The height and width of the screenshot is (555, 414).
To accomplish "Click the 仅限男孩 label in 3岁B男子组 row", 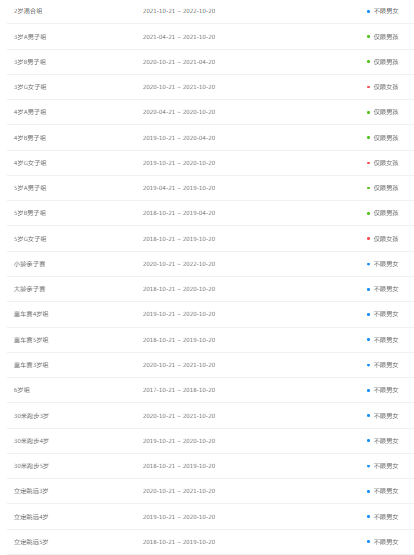I will tap(386, 62).
